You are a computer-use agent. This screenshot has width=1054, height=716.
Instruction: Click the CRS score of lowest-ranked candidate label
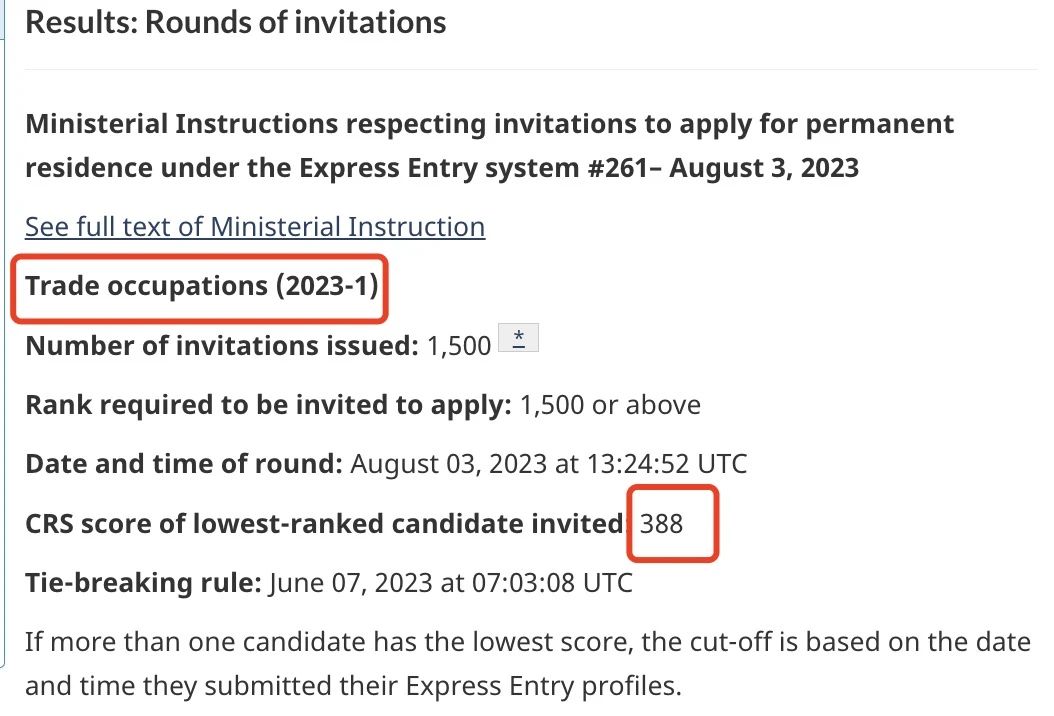(325, 524)
